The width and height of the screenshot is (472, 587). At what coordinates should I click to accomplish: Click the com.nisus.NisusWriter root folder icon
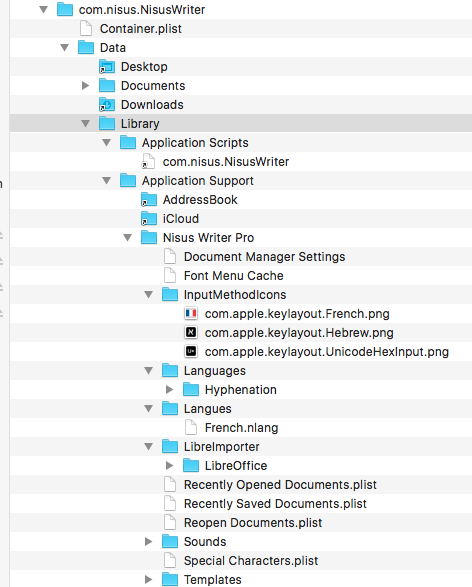pos(65,9)
